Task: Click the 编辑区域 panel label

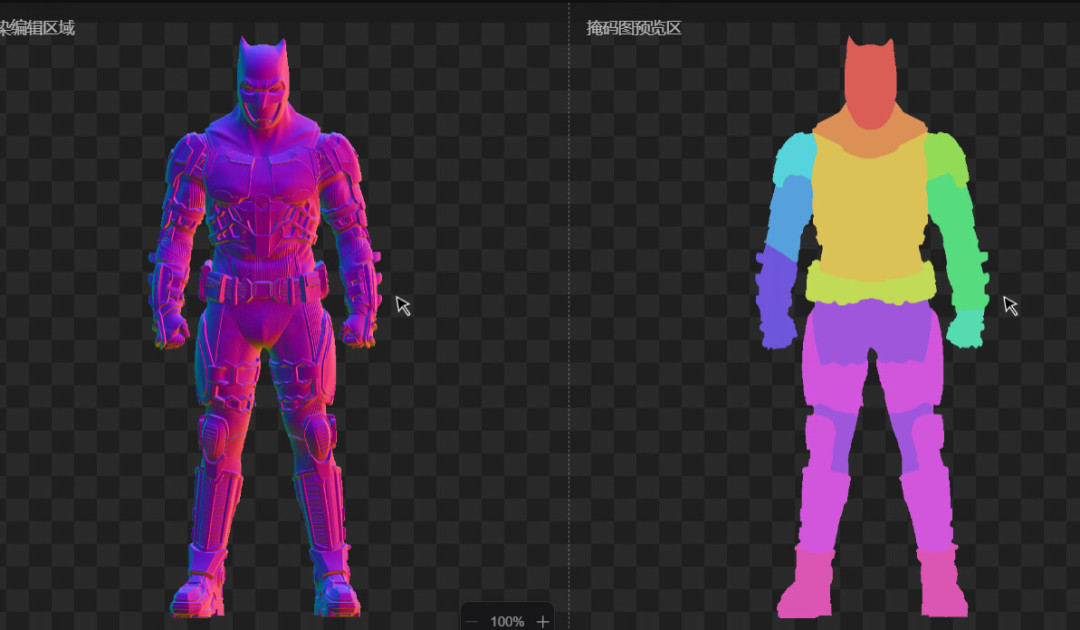Action: pyautogui.click(x=37, y=28)
